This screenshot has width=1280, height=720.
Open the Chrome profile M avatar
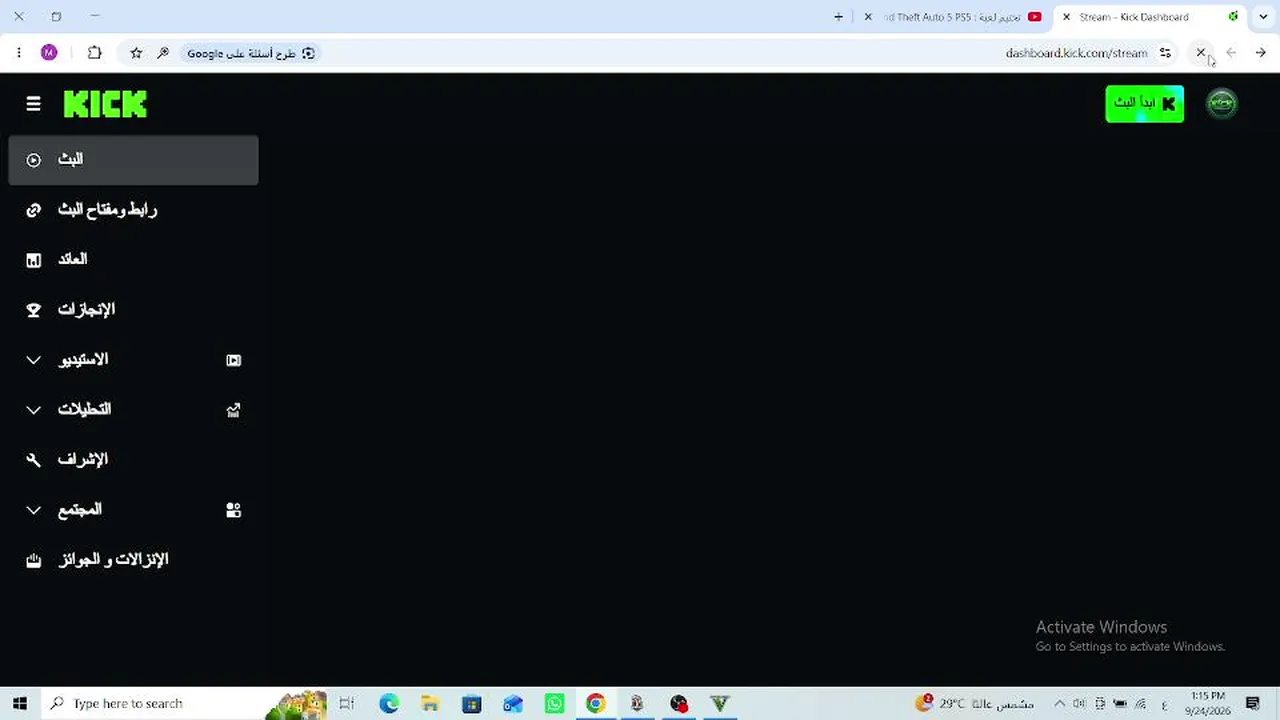click(x=49, y=53)
